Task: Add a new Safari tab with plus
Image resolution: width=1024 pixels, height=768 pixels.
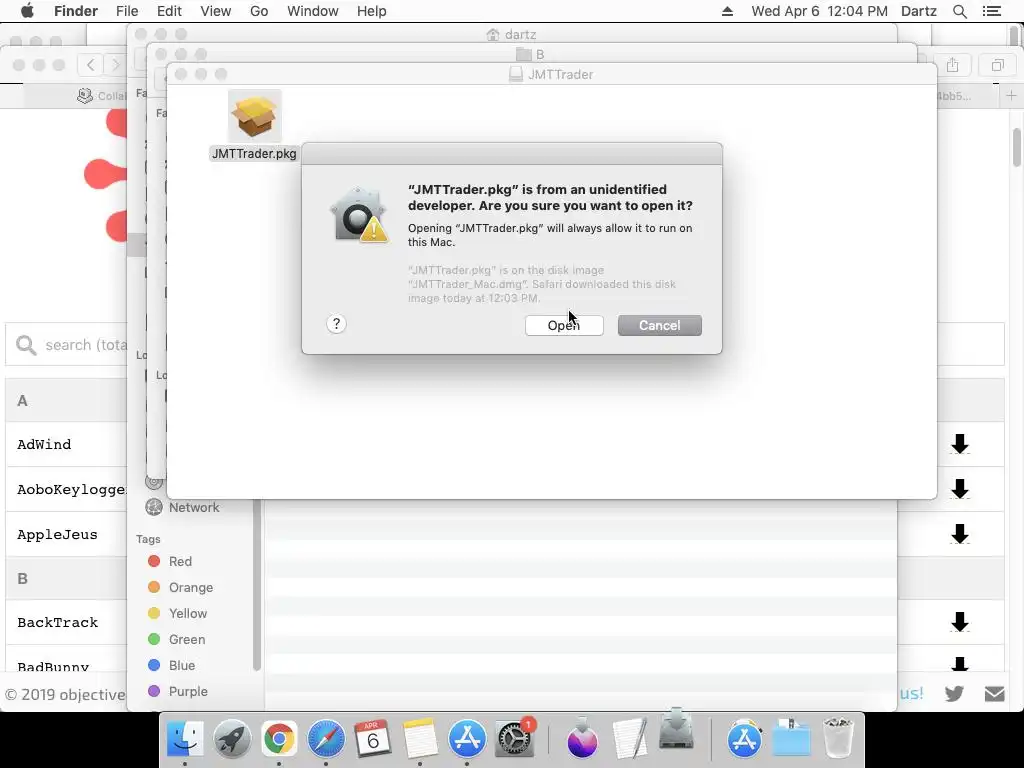Action: (1012, 96)
